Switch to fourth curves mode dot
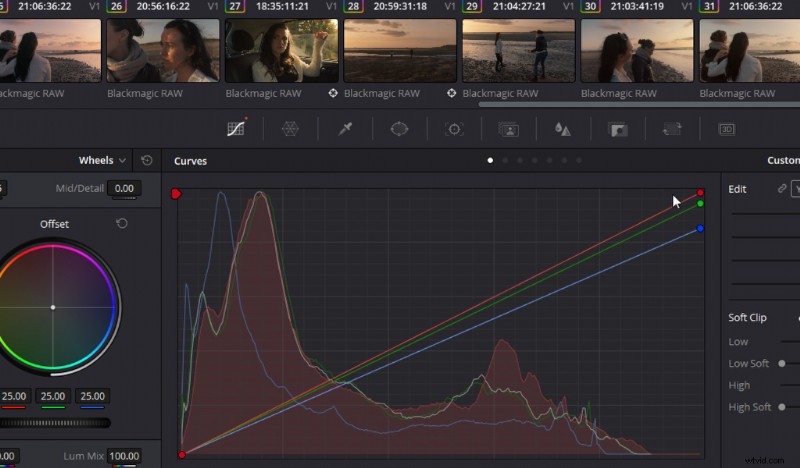 (x=535, y=160)
